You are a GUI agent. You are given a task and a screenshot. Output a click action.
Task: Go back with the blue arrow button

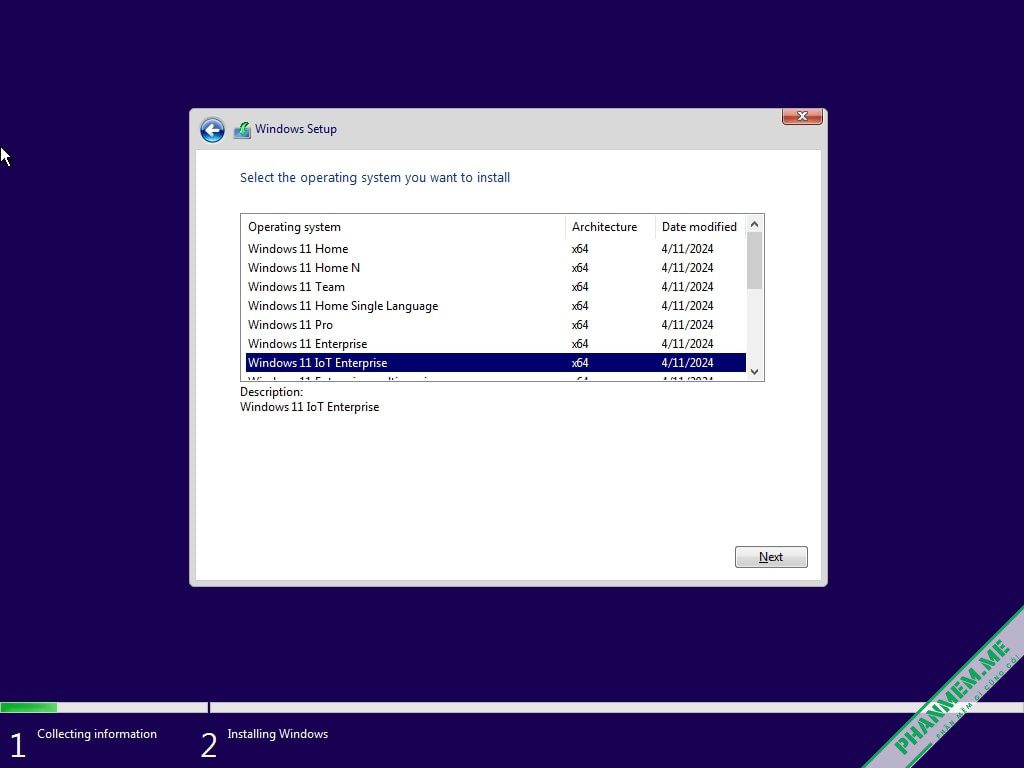click(x=212, y=130)
